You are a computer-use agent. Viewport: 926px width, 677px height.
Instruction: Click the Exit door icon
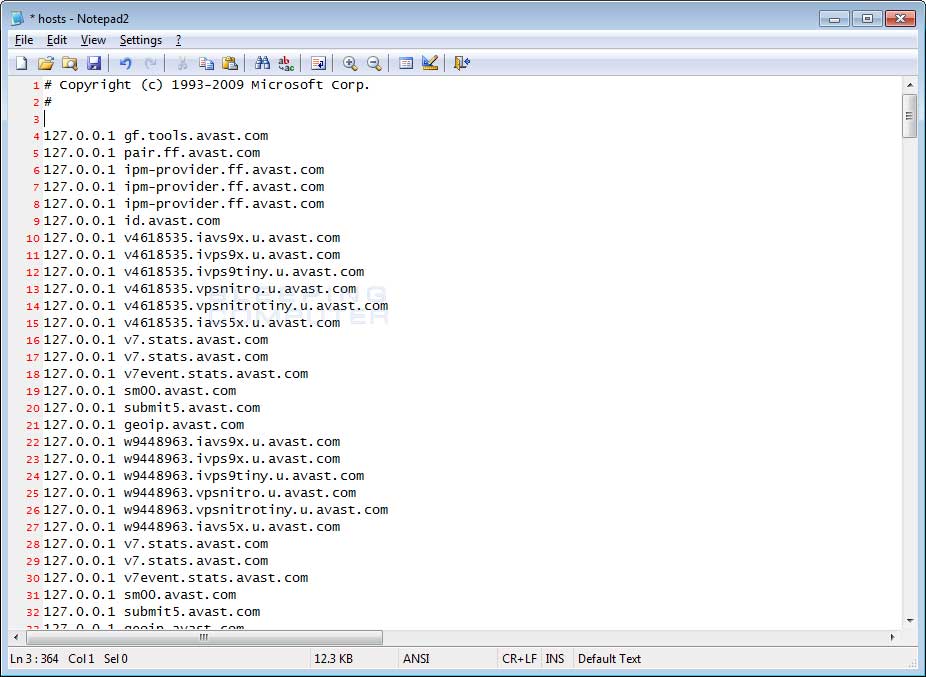(x=461, y=63)
